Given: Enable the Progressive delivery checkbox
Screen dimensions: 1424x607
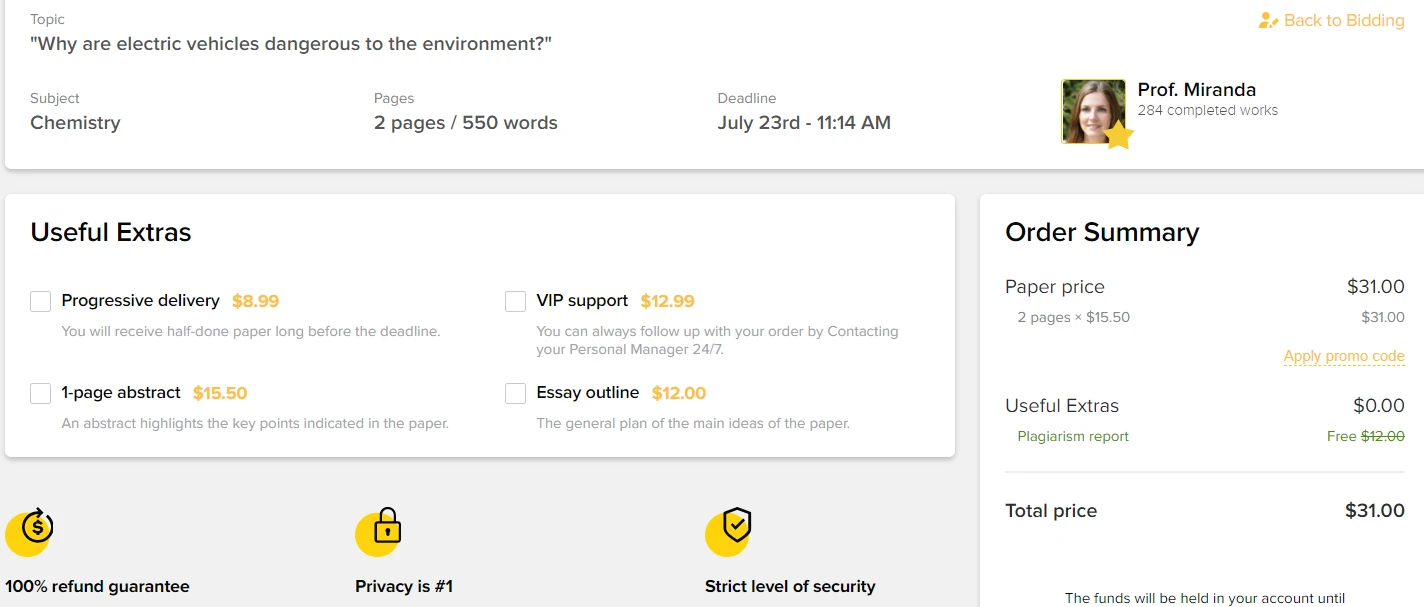Looking at the screenshot, I should point(40,301).
